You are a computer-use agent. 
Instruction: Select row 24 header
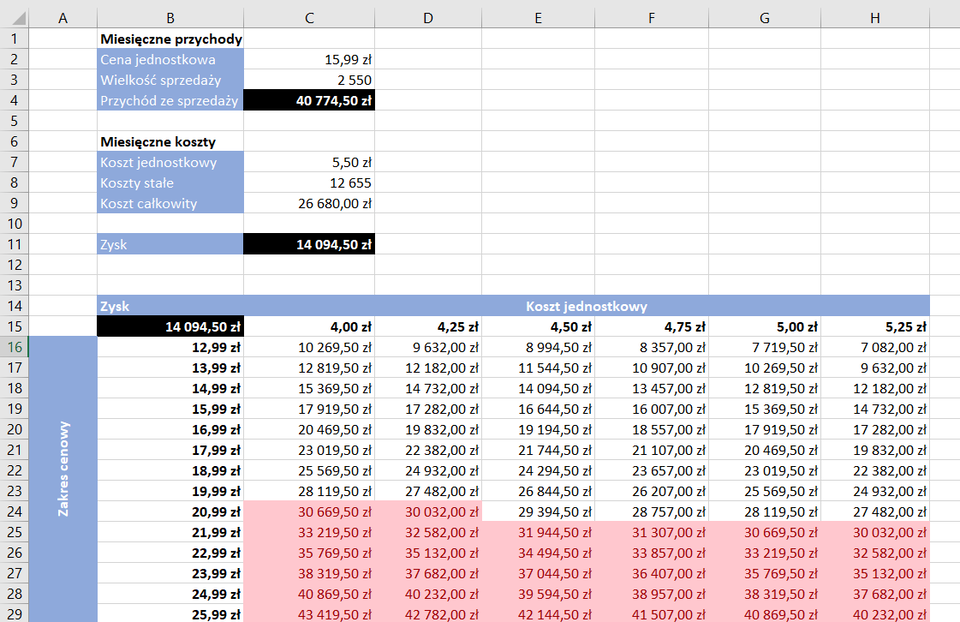click(14, 511)
